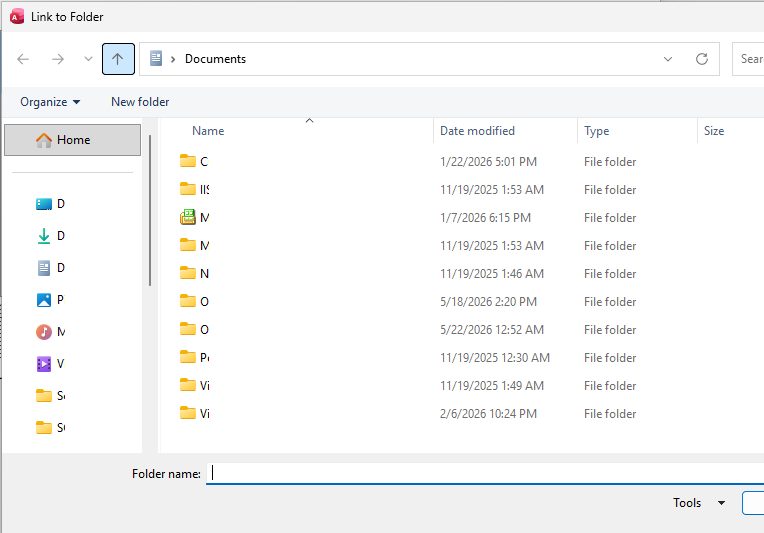Go forward using the right arrow
This screenshot has height=533, width=764.
tap(58, 59)
